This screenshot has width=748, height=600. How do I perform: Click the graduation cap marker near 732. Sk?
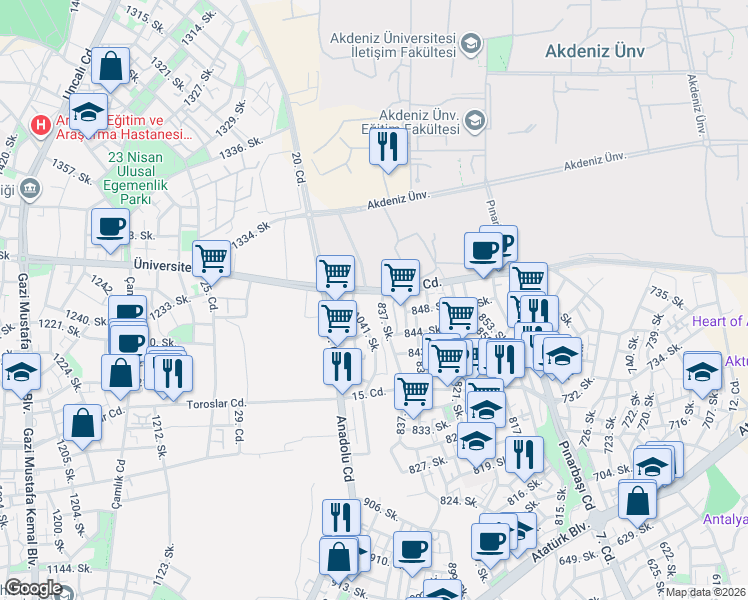point(562,360)
